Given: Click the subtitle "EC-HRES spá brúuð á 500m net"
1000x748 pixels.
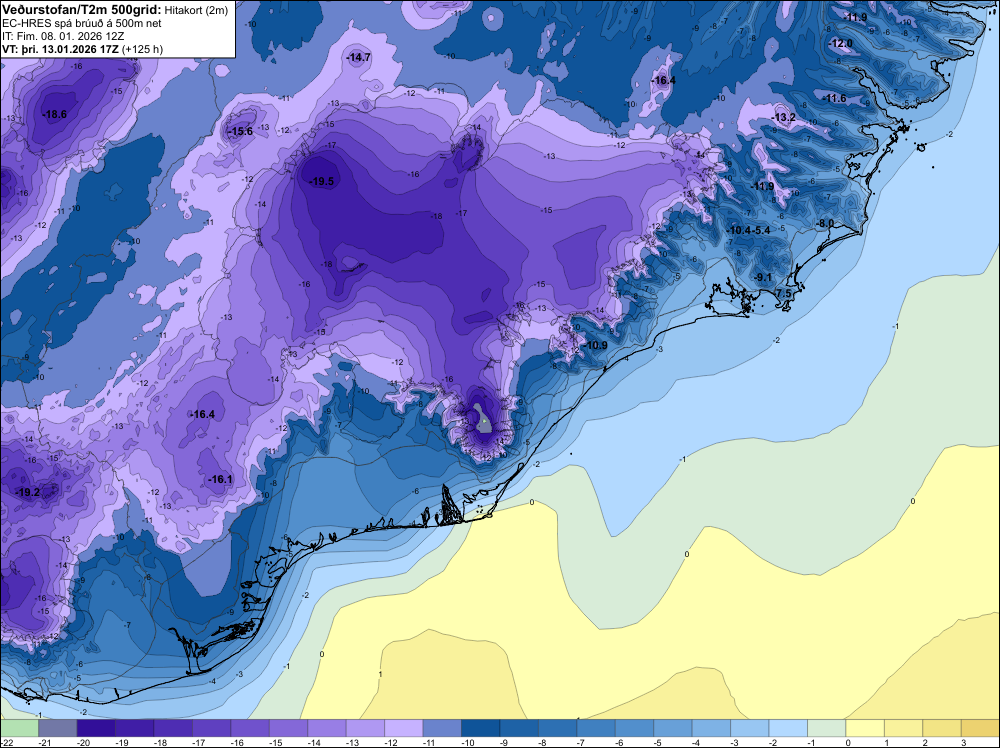Looking at the screenshot, I should coord(82,23).
